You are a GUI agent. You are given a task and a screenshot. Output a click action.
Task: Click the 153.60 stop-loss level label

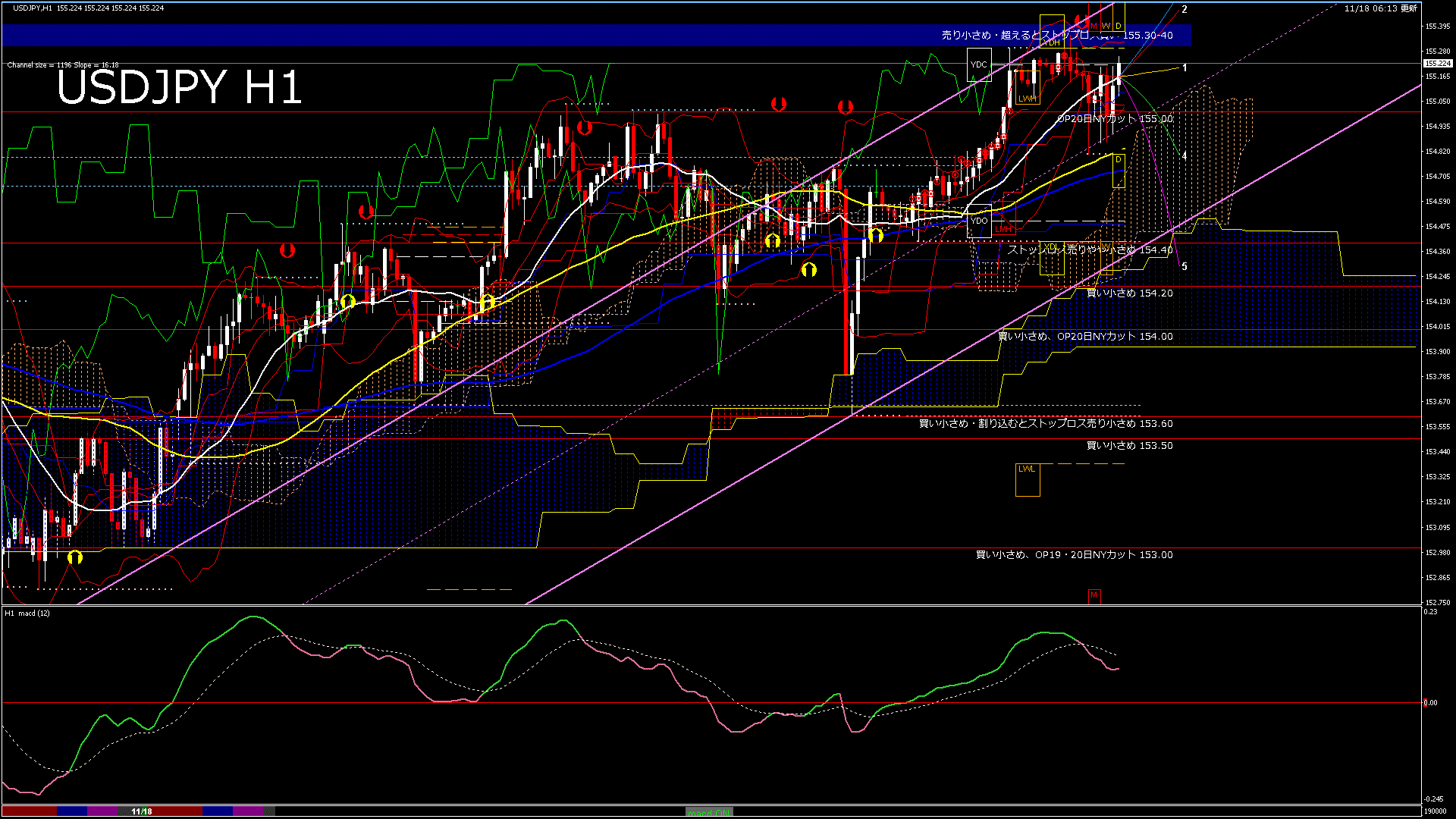point(1046,424)
